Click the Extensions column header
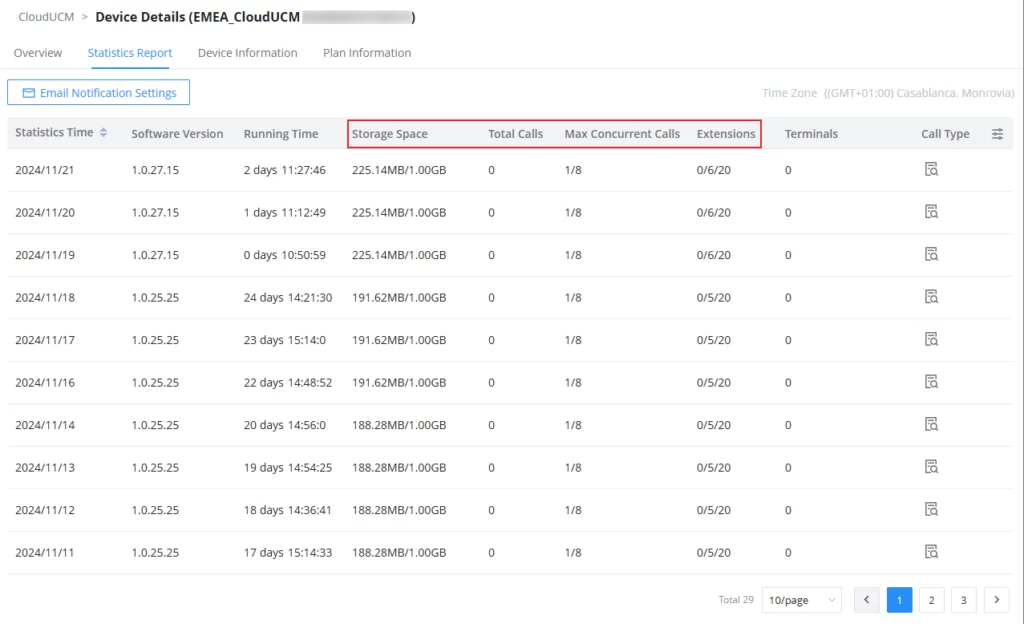1024x624 pixels. pyautogui.click(x=726, y=134)
